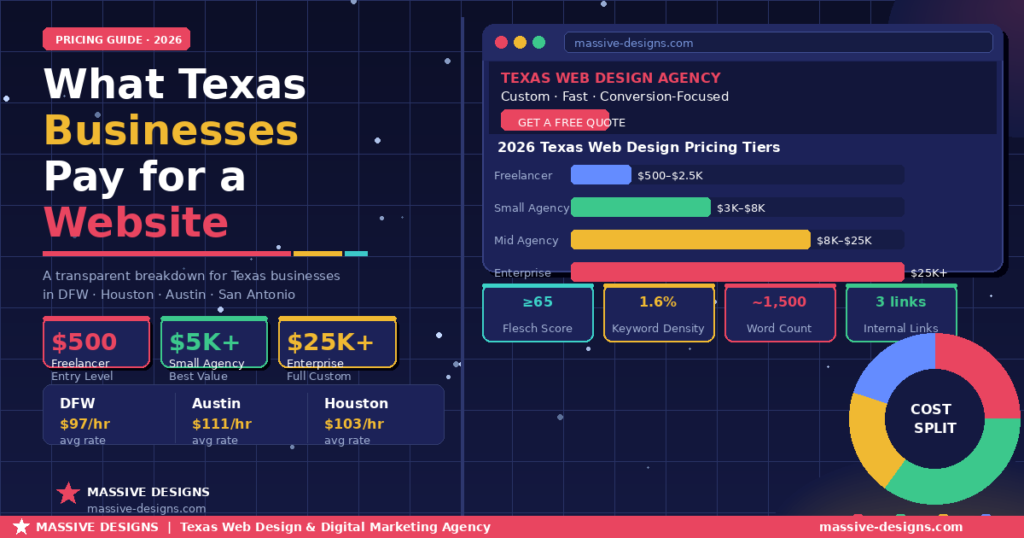1024x538 pixels.
Task: Click the MASSIVE DESIGNS footer brand text
Action: (x=97, y=526)
